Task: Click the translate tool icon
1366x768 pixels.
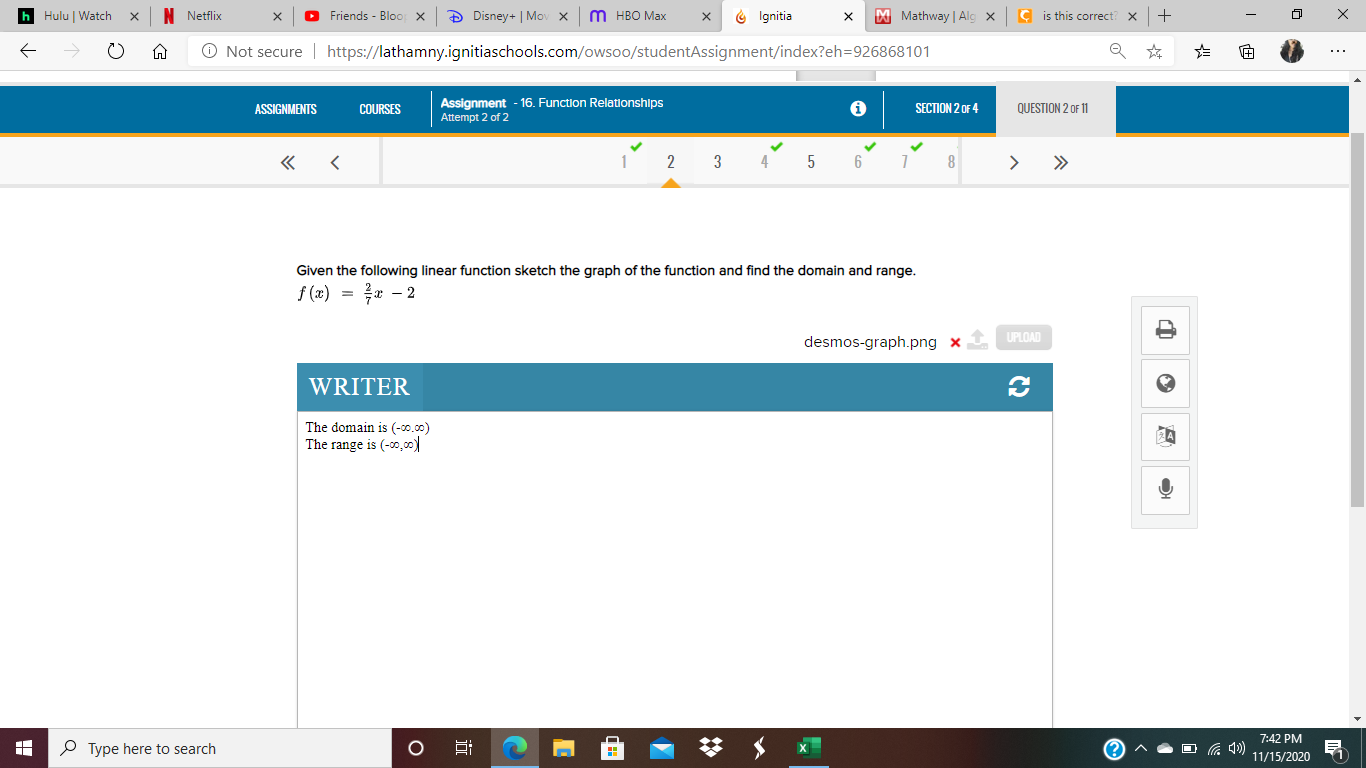Action: click(x=1165, y=437)
